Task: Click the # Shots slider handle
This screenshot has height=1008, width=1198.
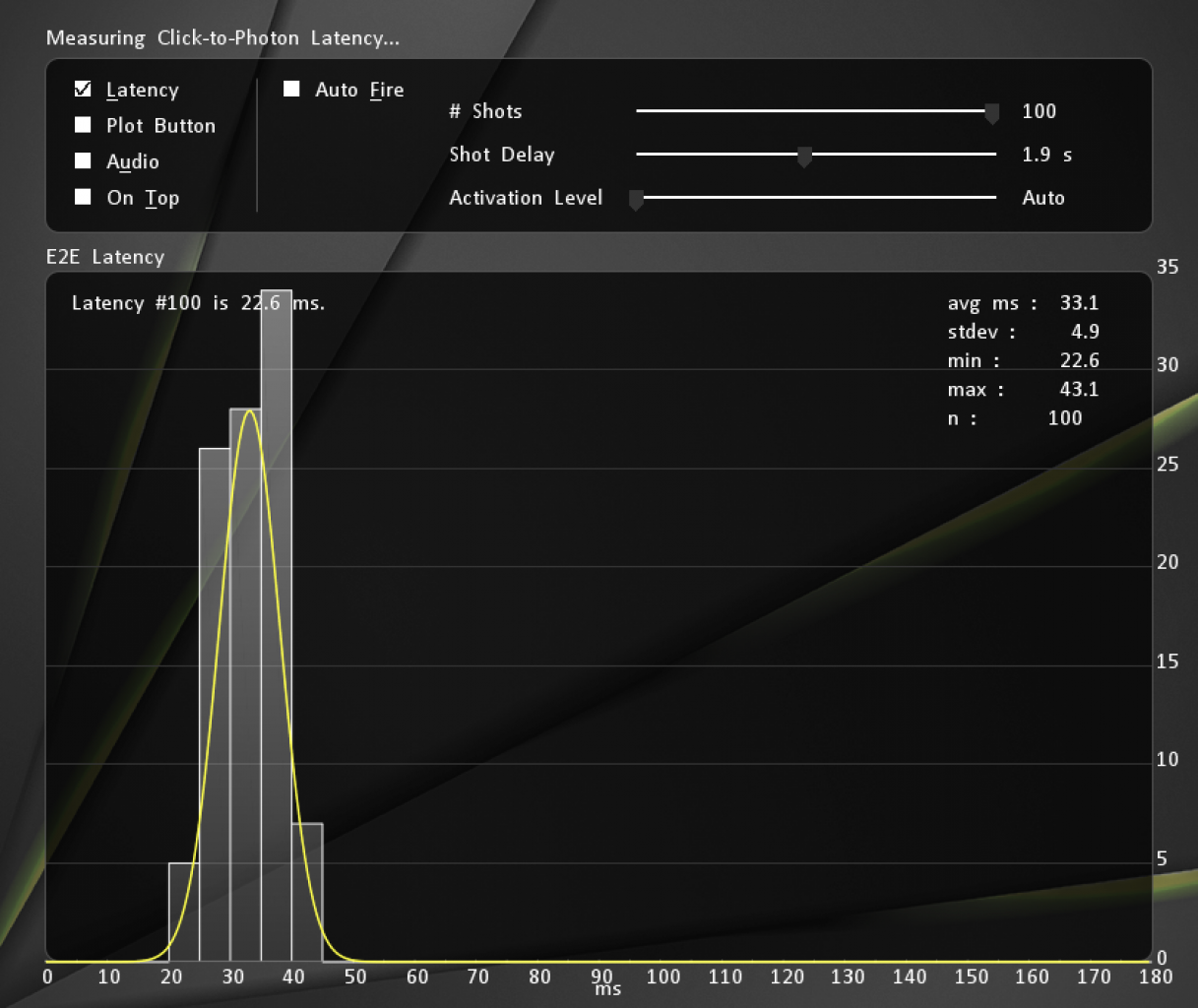Action: [x=992, y=113]
